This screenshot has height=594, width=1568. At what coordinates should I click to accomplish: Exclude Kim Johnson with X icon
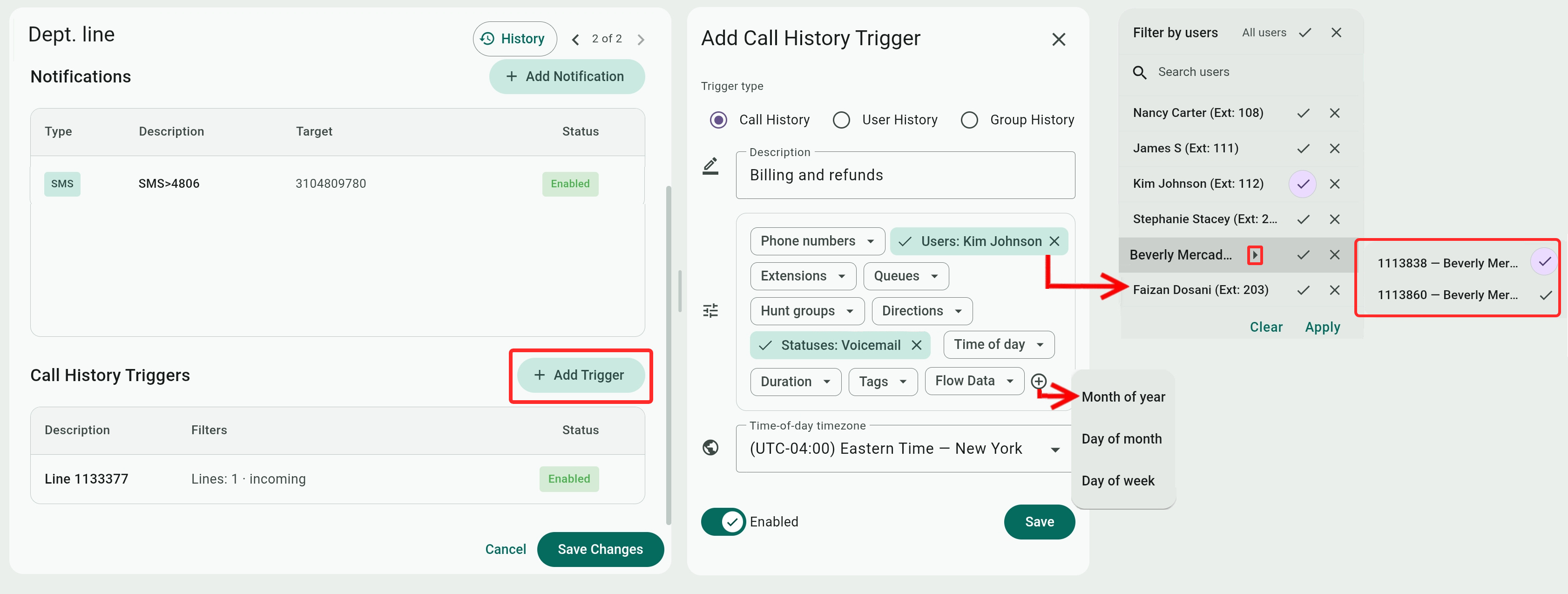1335,184
